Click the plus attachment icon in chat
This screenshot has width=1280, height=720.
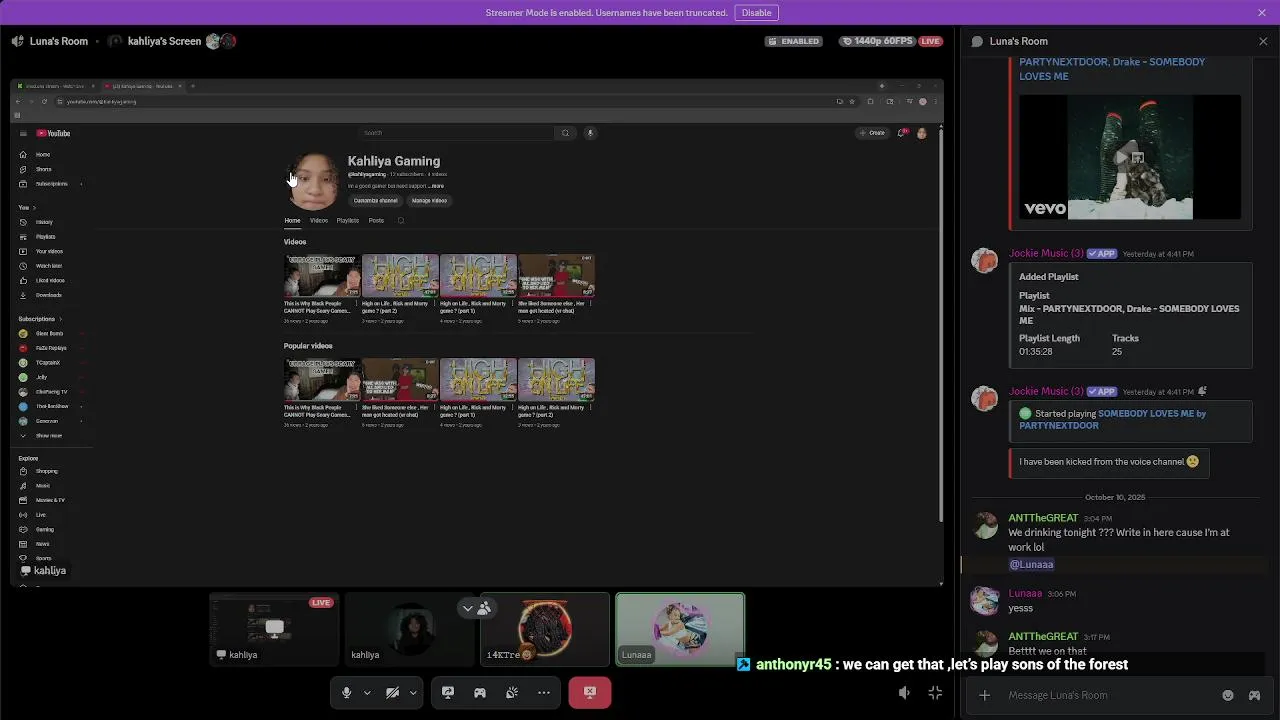pos(985,695)
